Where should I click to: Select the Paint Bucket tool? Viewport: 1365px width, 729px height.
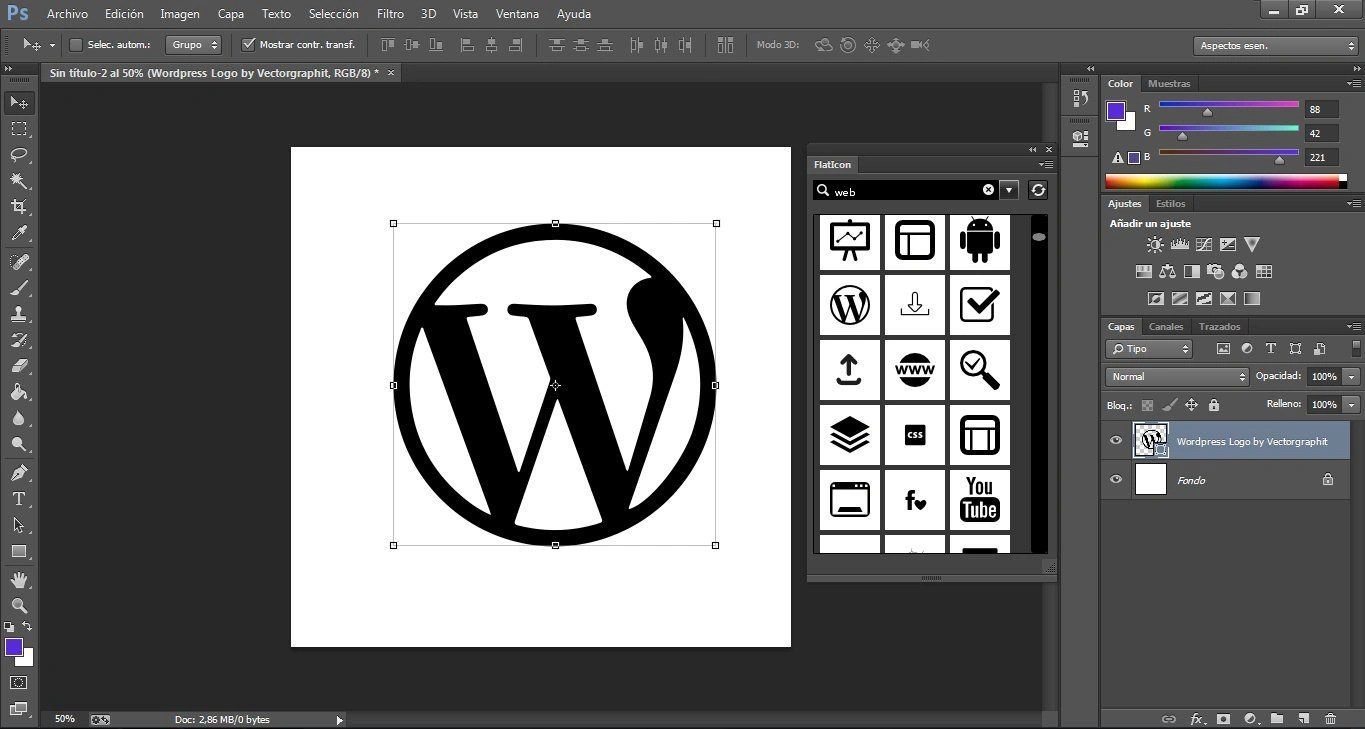[19, 393]
